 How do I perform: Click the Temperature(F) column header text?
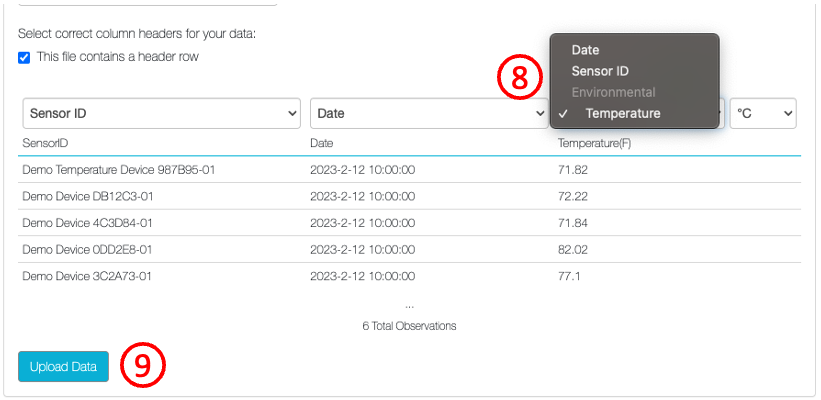point(594,144)
